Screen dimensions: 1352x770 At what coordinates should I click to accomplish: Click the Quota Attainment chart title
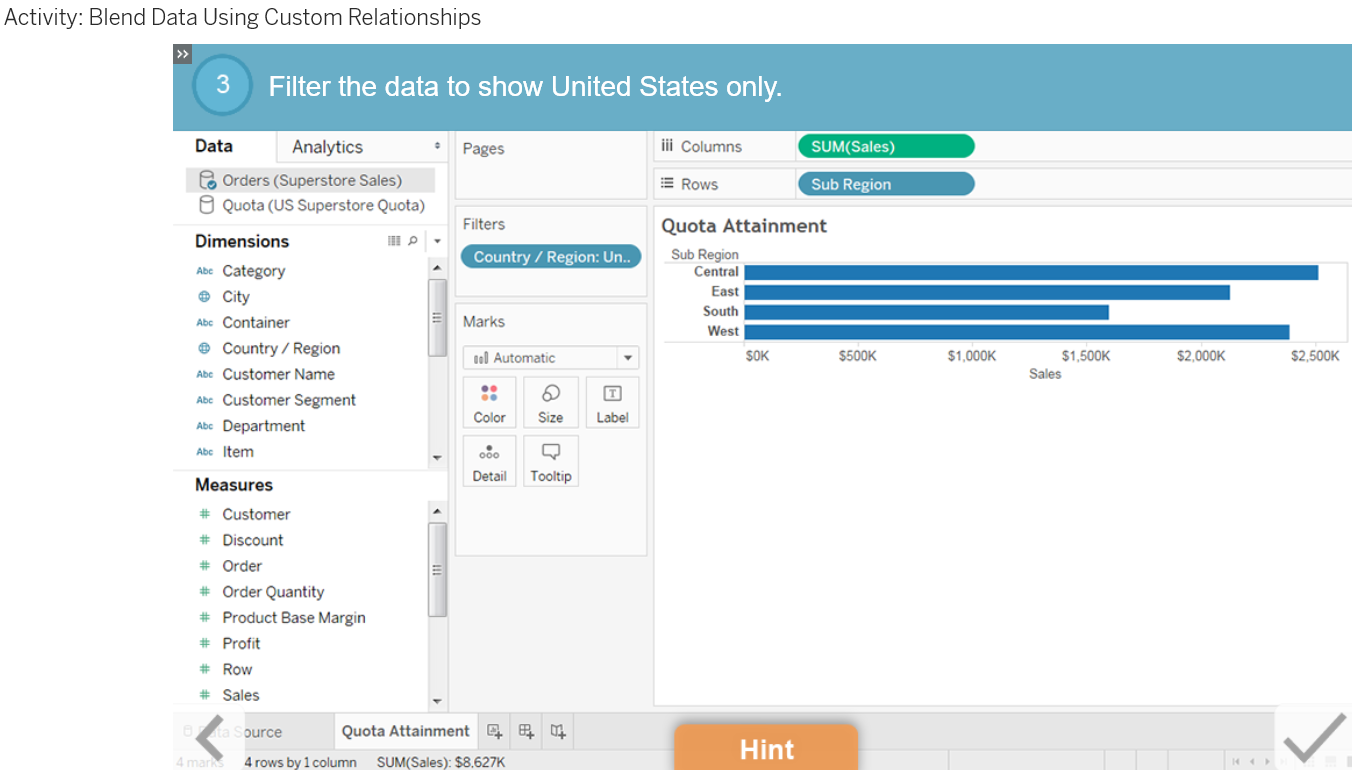(x=744, y=226)
